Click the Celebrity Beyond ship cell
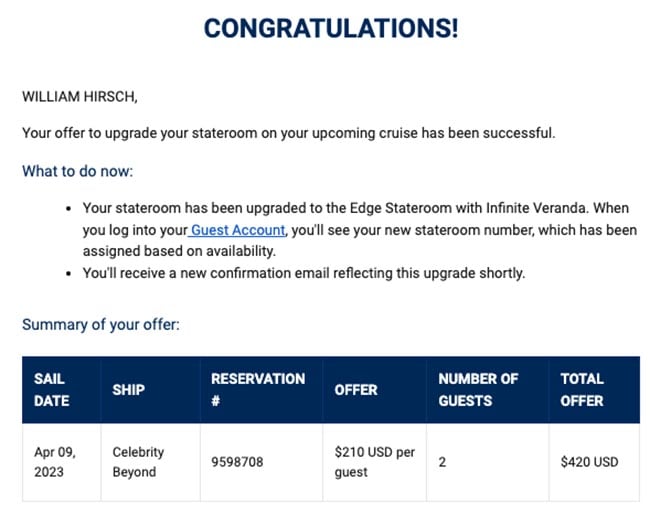650x514 pixels. pyautogui.click(x=151, y=462)
